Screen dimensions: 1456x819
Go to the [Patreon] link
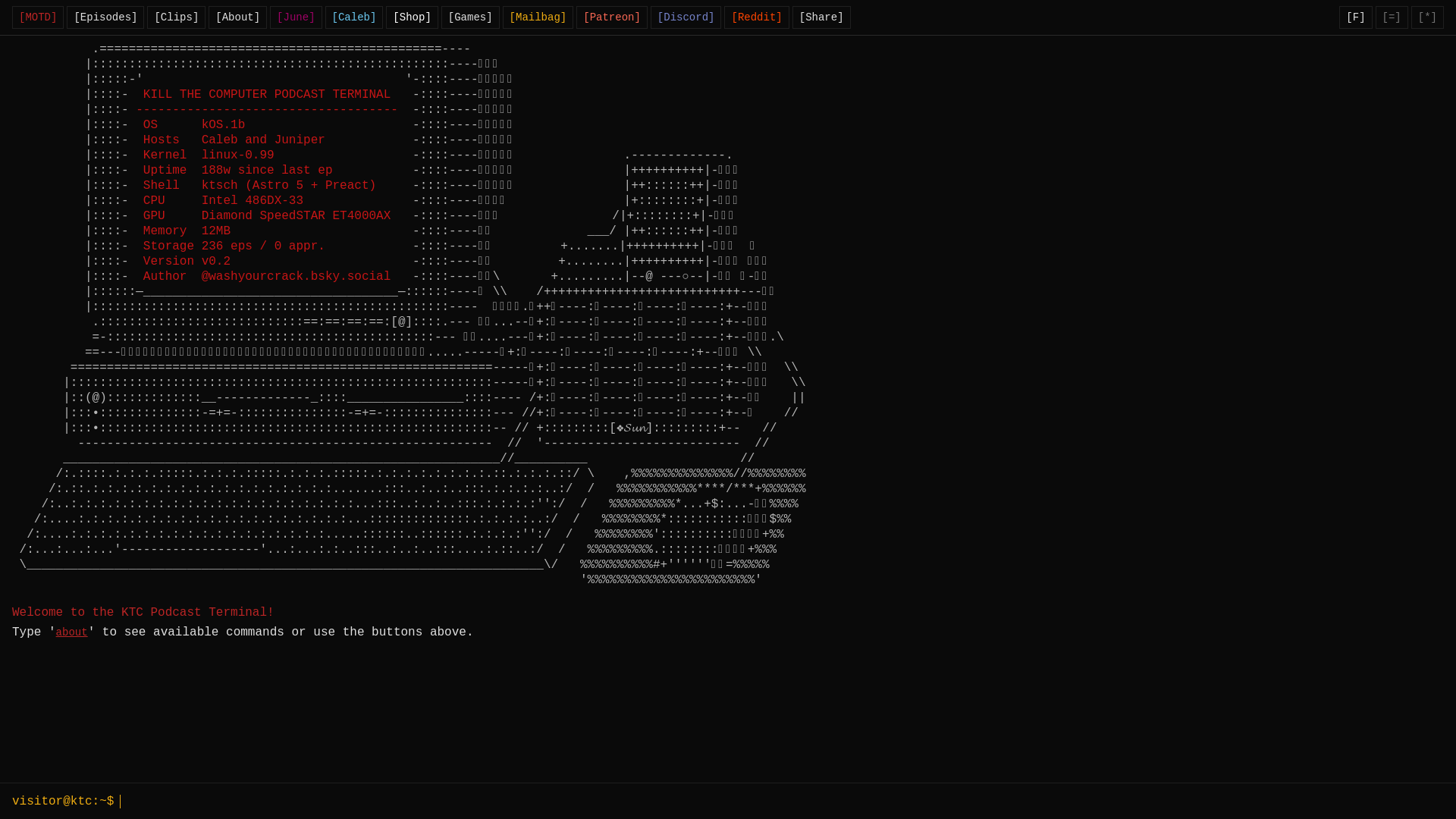pos(612,17)
